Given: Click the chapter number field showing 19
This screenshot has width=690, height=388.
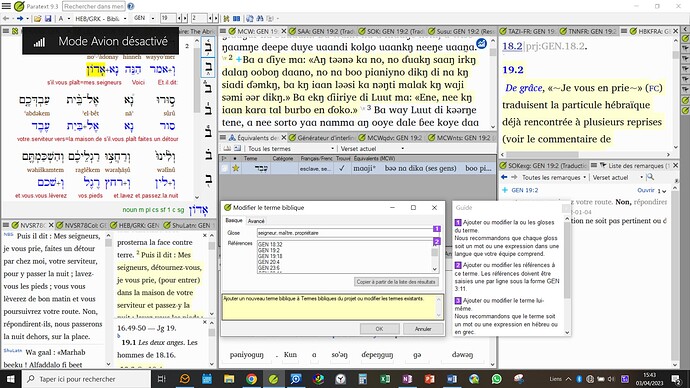Looking at the screenshot, I should click(168, 18).
